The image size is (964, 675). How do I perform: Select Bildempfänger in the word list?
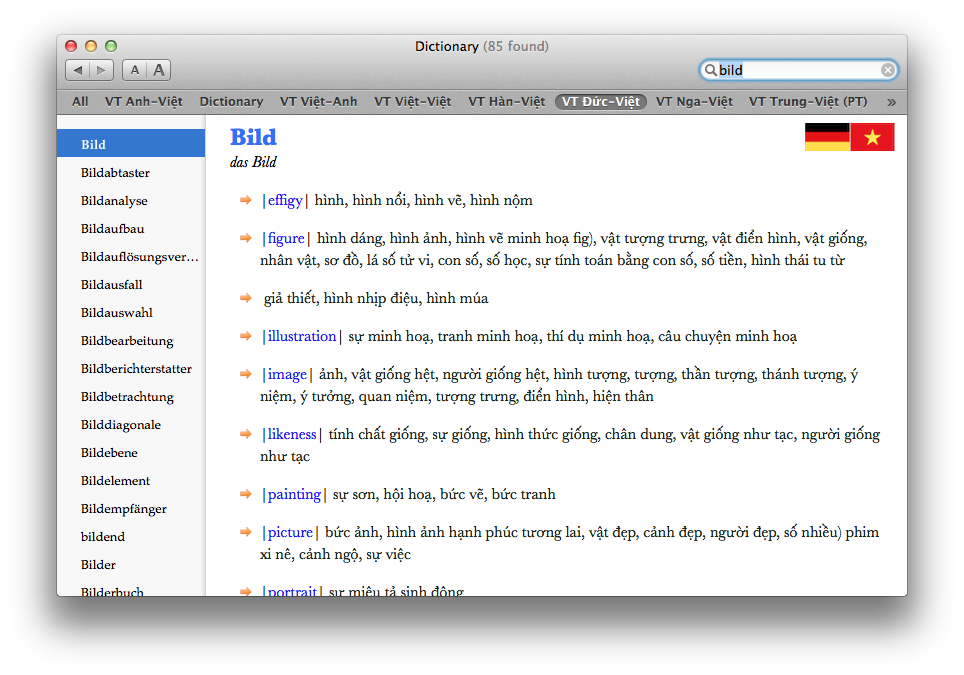131,508
